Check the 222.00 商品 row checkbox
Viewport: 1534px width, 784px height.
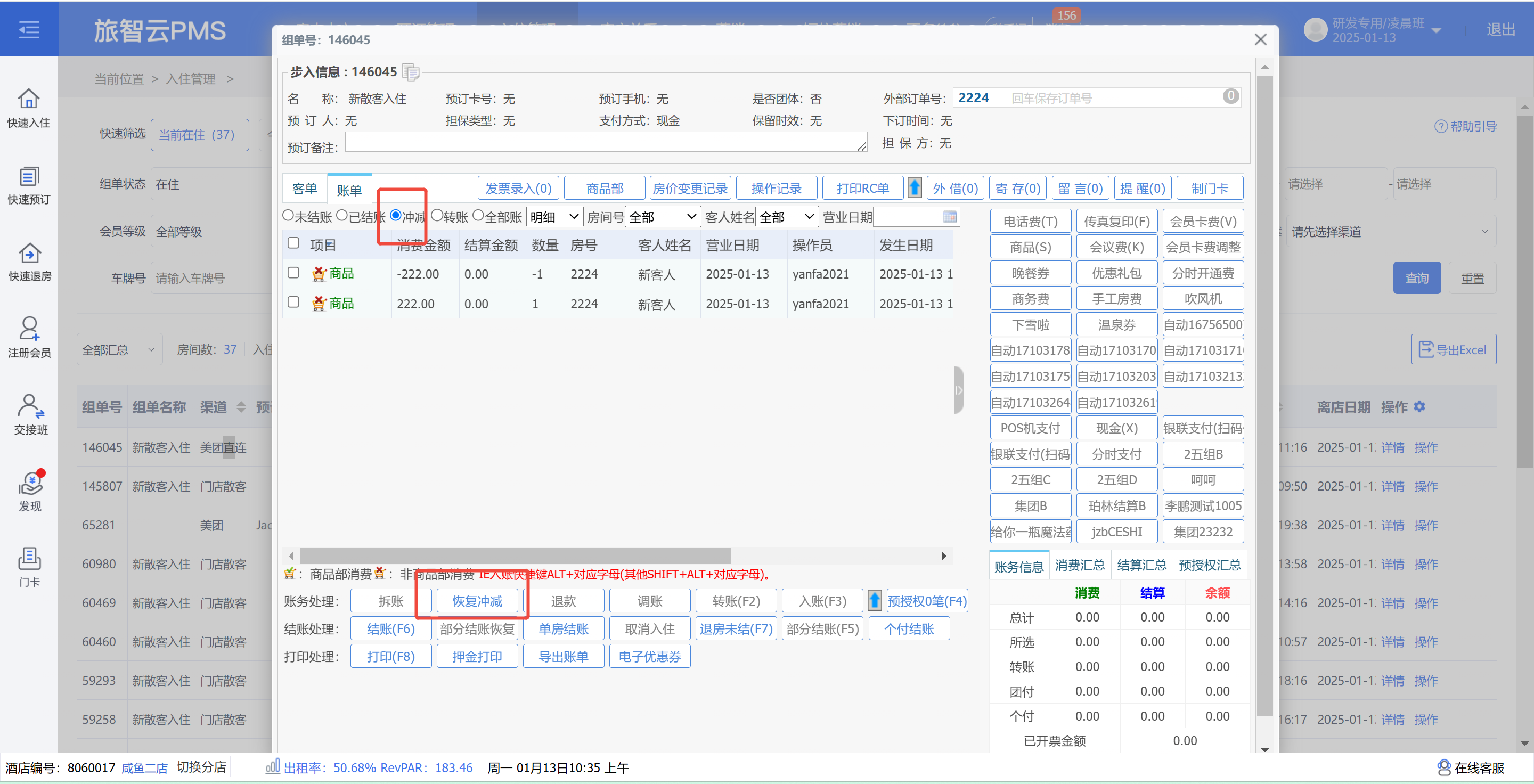click(293, 302)
